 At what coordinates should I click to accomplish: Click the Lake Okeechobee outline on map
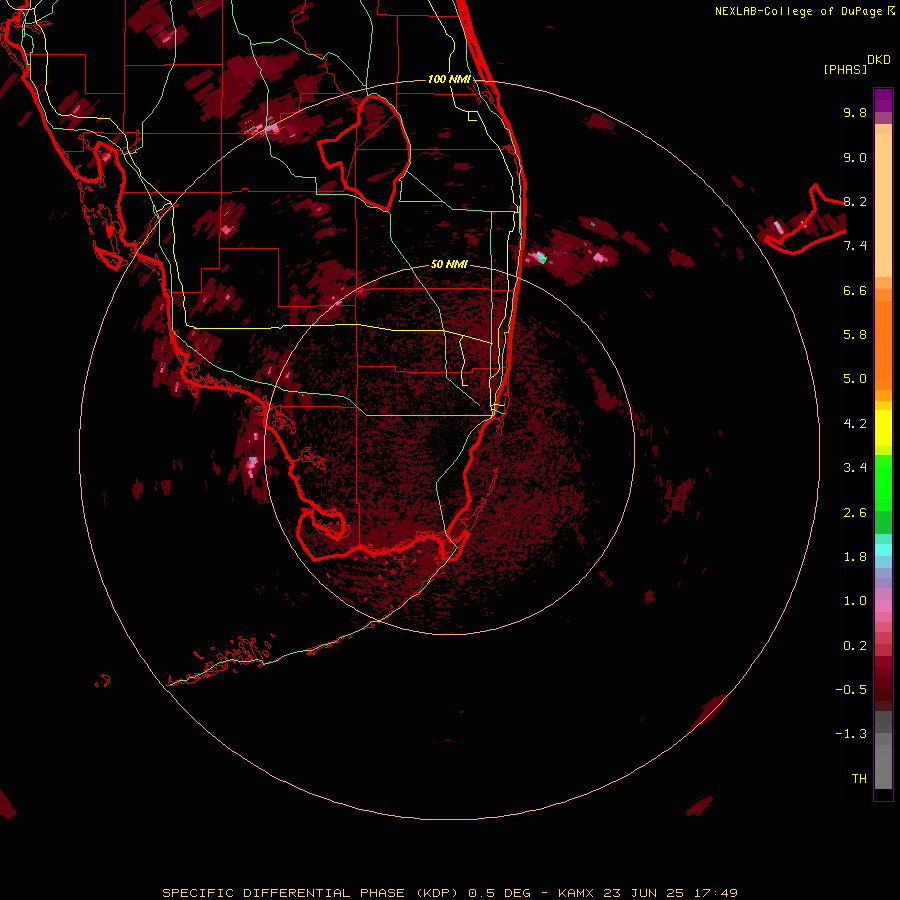click(x=365, y=153)
